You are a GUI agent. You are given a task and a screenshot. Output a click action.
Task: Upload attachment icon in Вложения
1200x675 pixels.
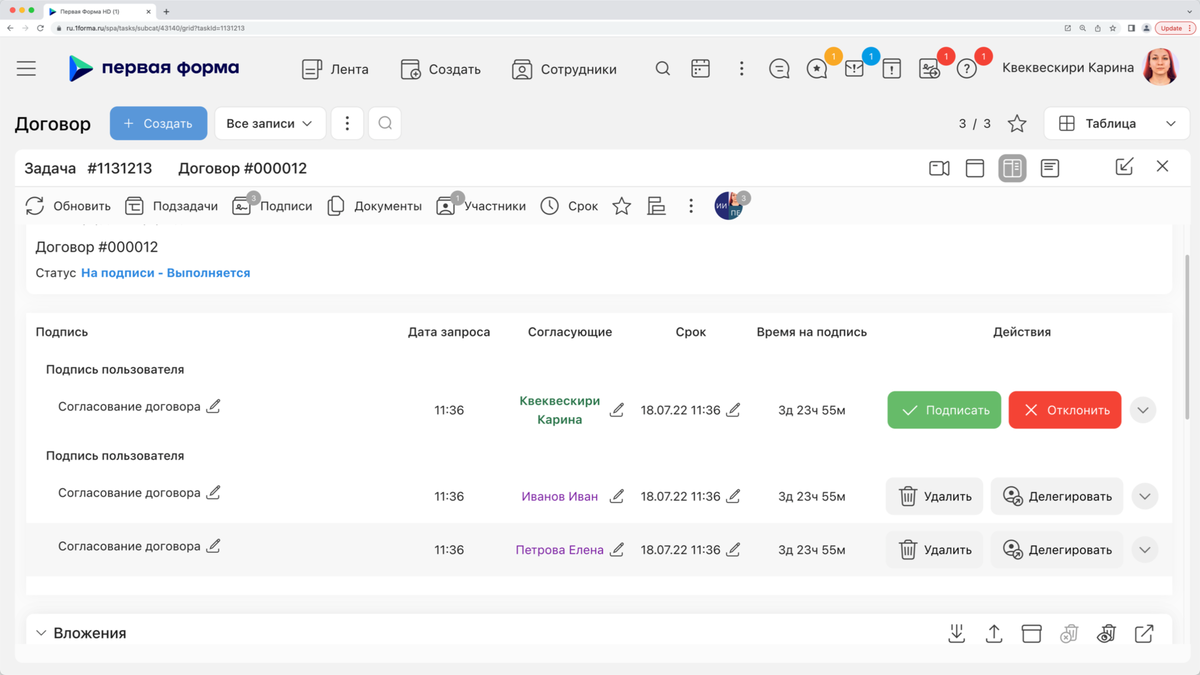[994, 633]
